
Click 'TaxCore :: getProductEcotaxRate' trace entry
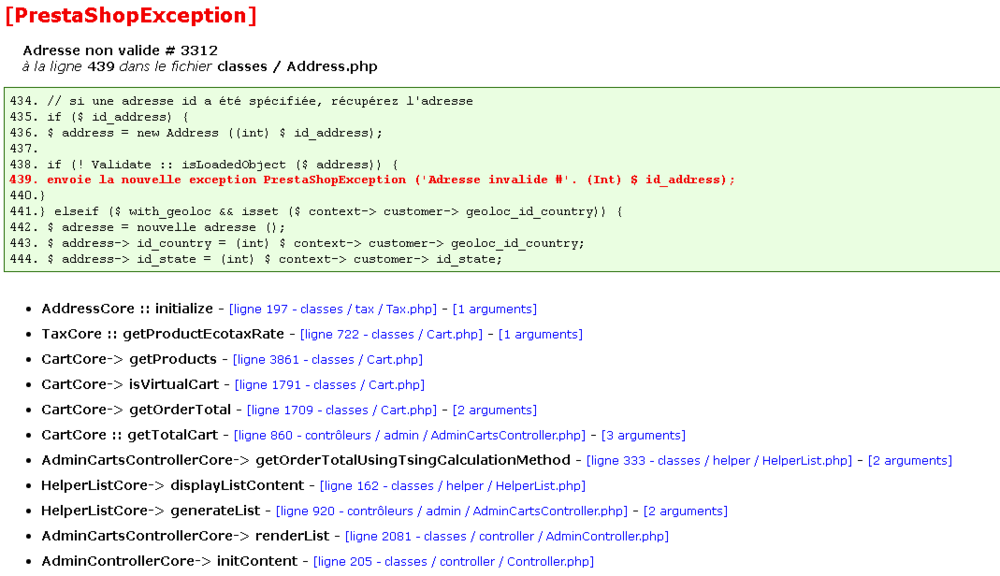tap(163, 334)
